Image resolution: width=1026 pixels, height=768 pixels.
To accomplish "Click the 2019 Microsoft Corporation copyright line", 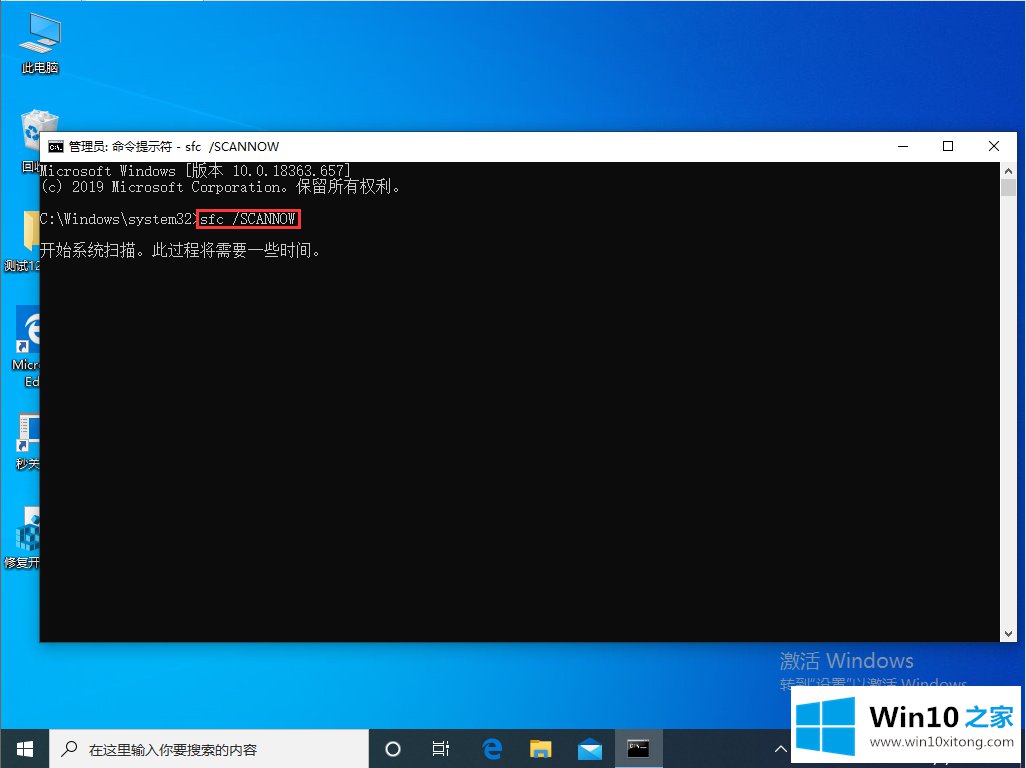I will pos(221,187).
